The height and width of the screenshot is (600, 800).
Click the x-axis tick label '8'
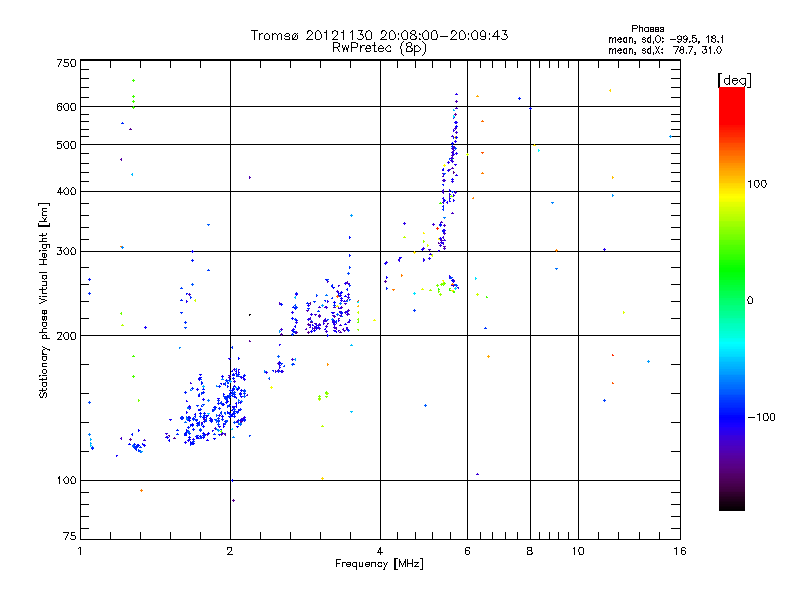(530, 551)
